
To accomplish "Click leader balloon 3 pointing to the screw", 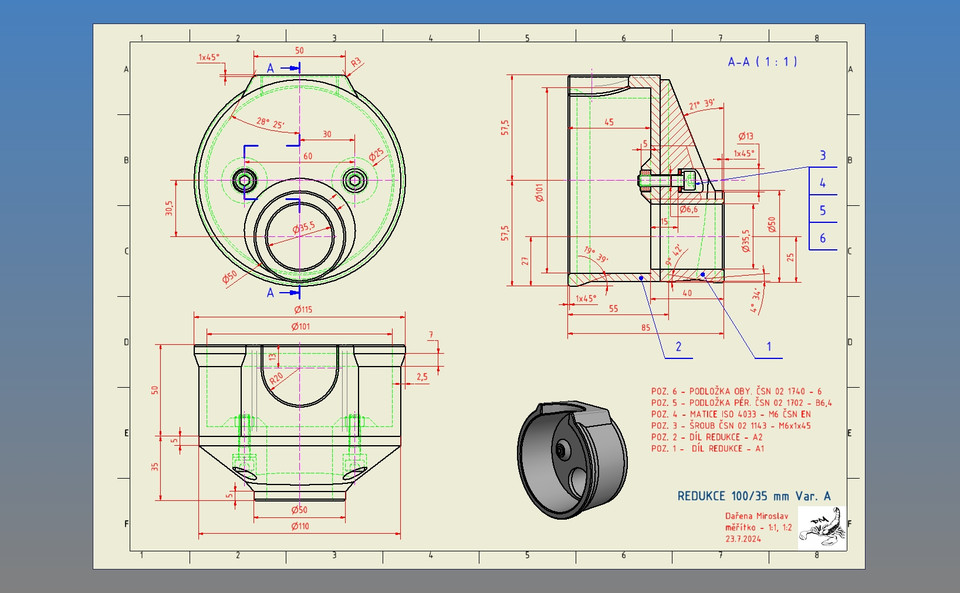I will point(823,156).
